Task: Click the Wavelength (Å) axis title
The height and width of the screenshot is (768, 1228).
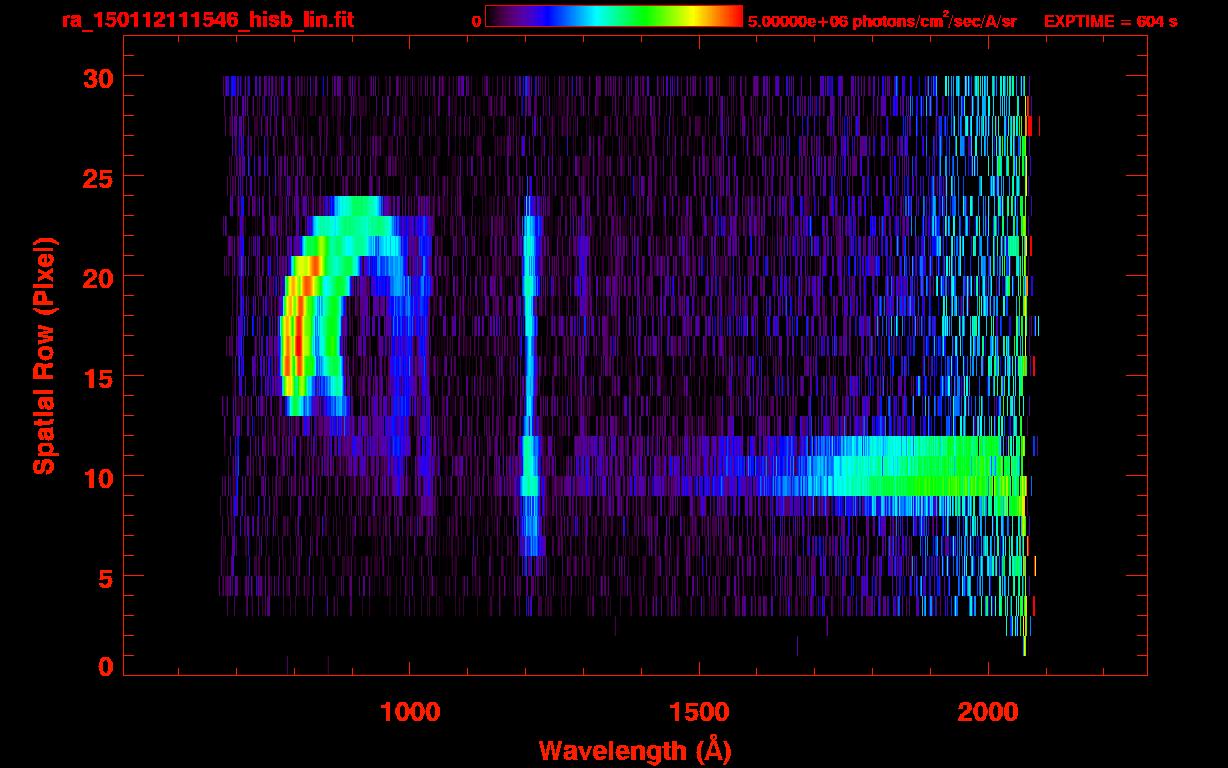Action: (x=634, y=750)
